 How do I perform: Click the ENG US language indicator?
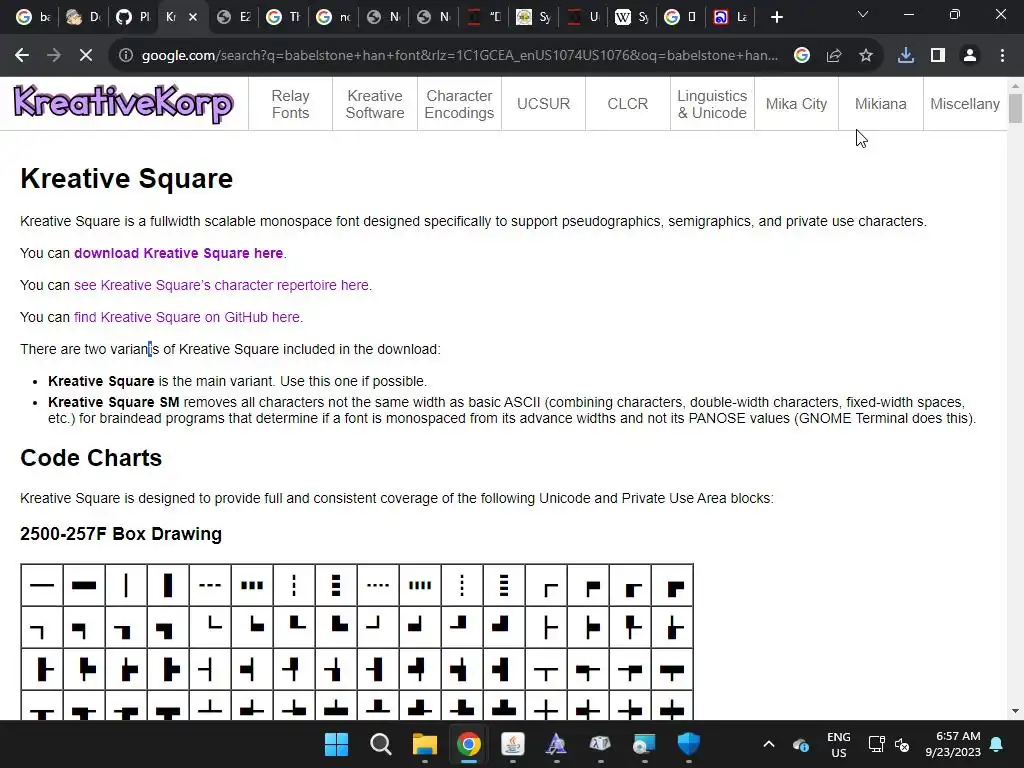click(839, 744)
